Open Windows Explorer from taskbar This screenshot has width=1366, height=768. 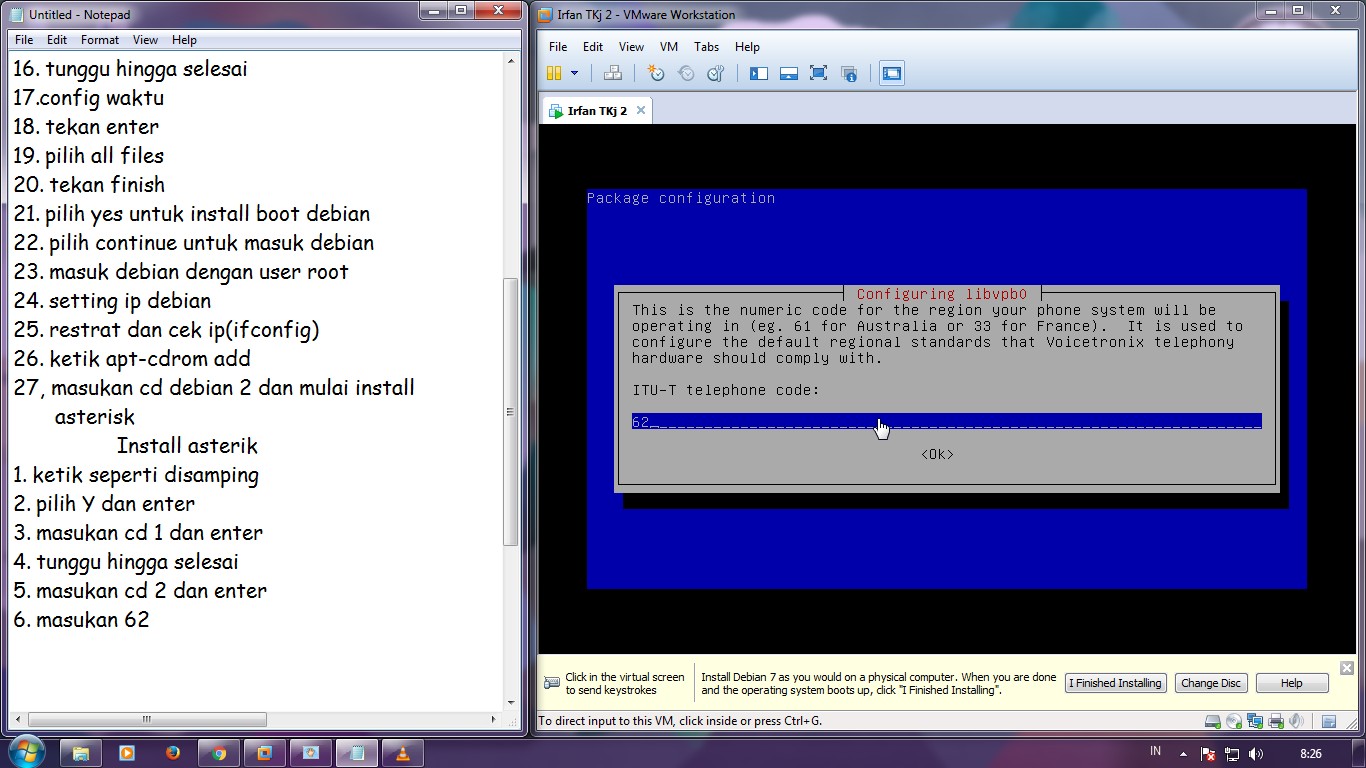click(x=81, y=753)
